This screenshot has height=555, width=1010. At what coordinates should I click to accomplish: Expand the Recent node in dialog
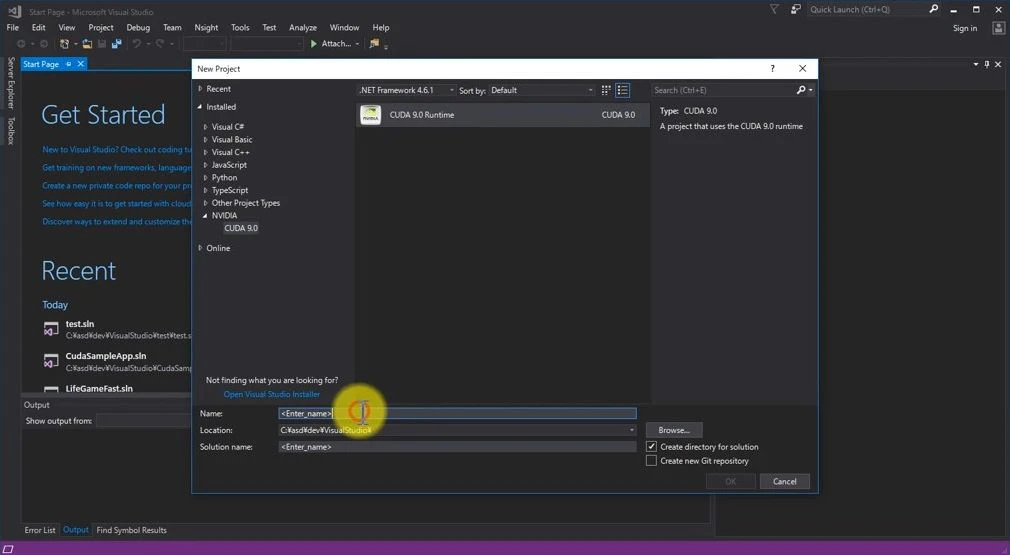[200, 89]
